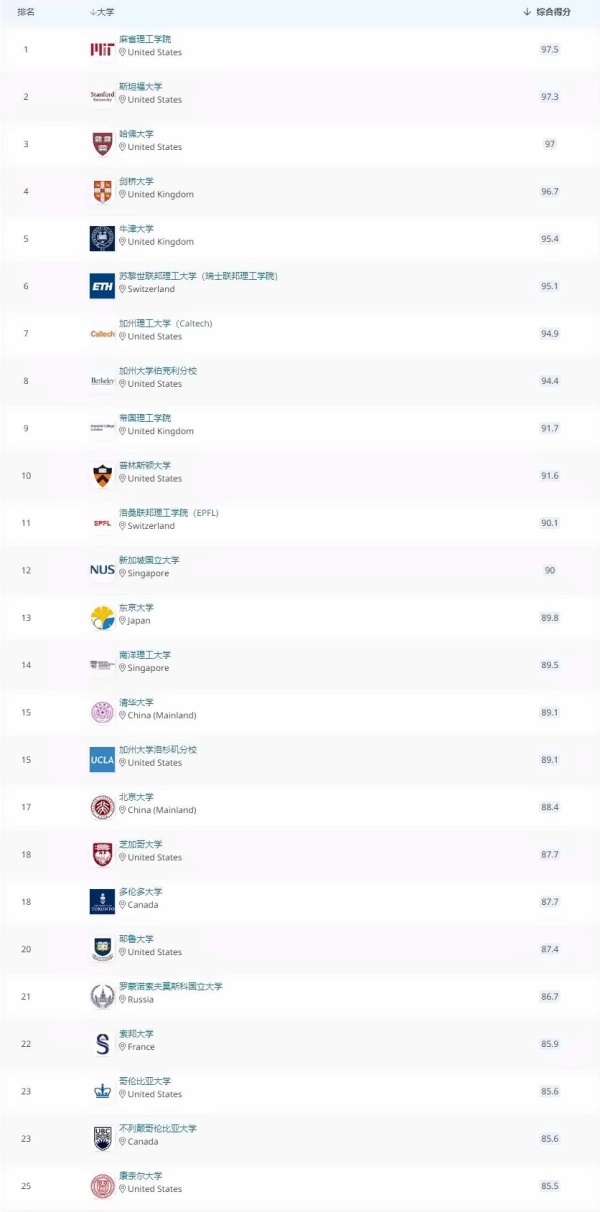
Task: Click the EPFL red logo
Action: point(102,523)
